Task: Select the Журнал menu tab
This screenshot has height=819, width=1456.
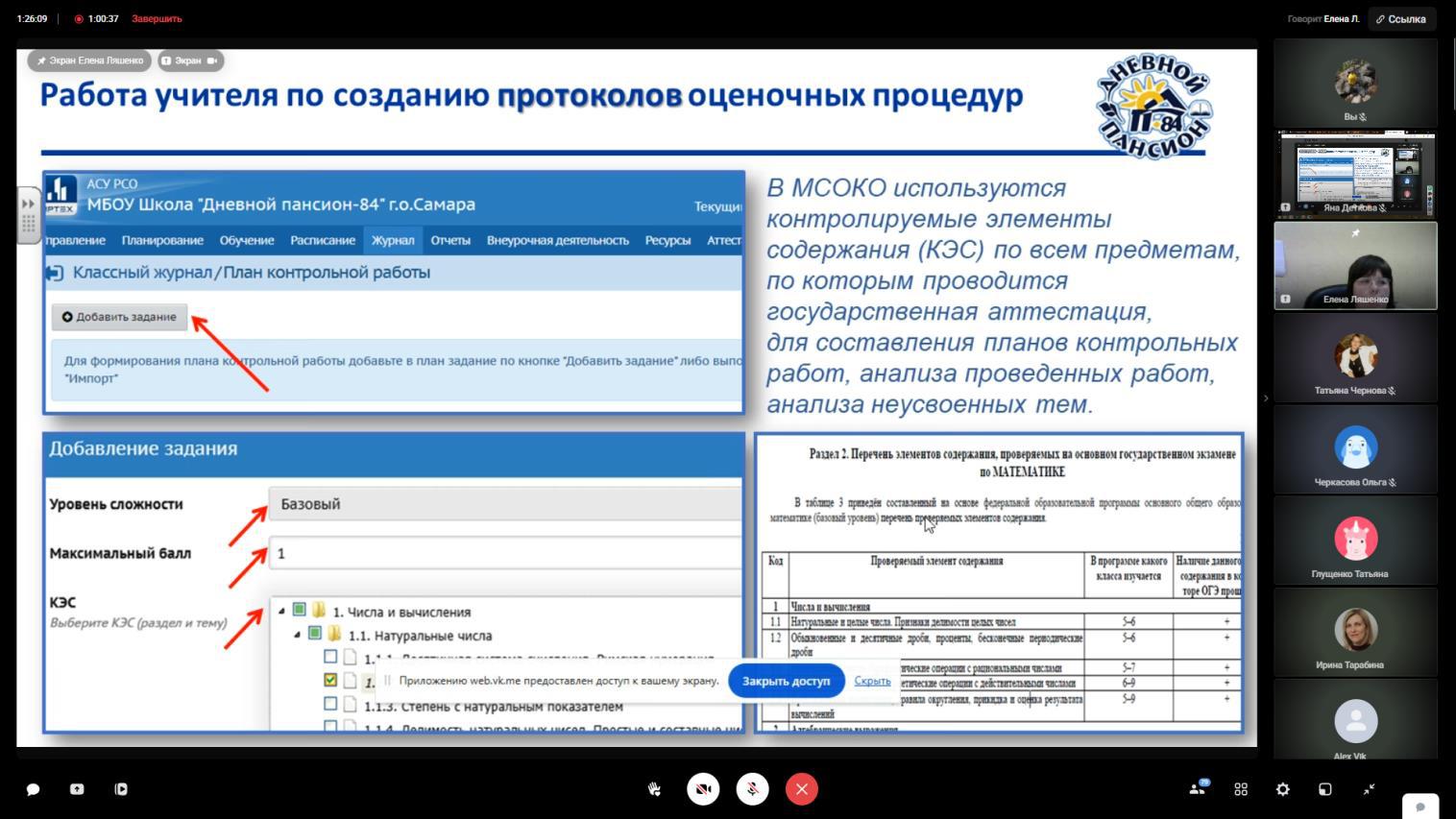Action: pyautogui.click(x=393, y=240)
